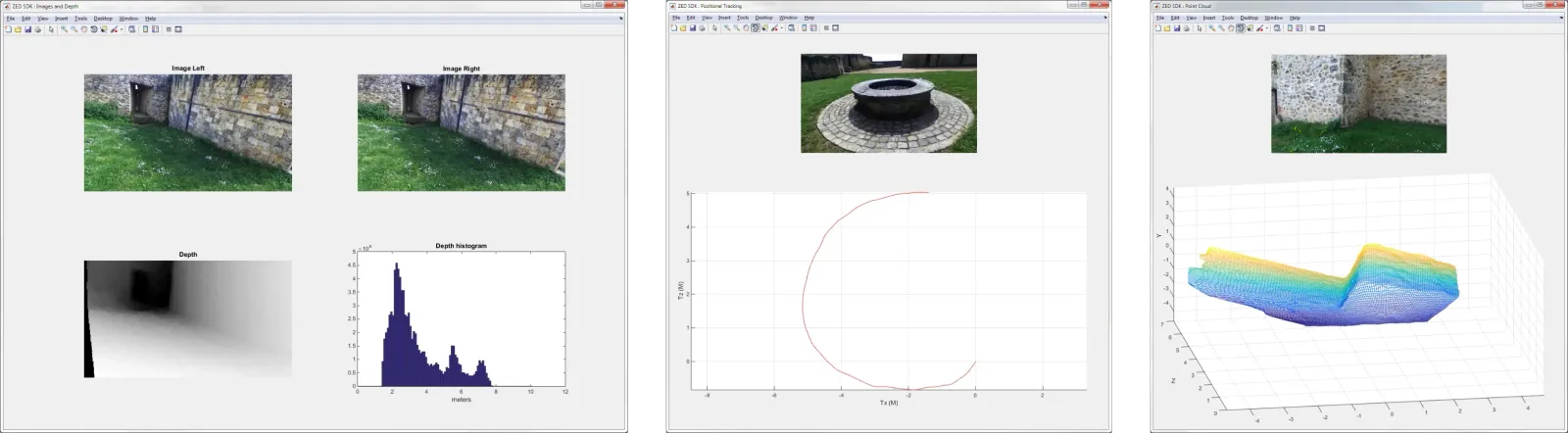Enable Pan hand tool in Point Cloud window
Viewport: 1568px width, 433px height.
point(1231,28)
